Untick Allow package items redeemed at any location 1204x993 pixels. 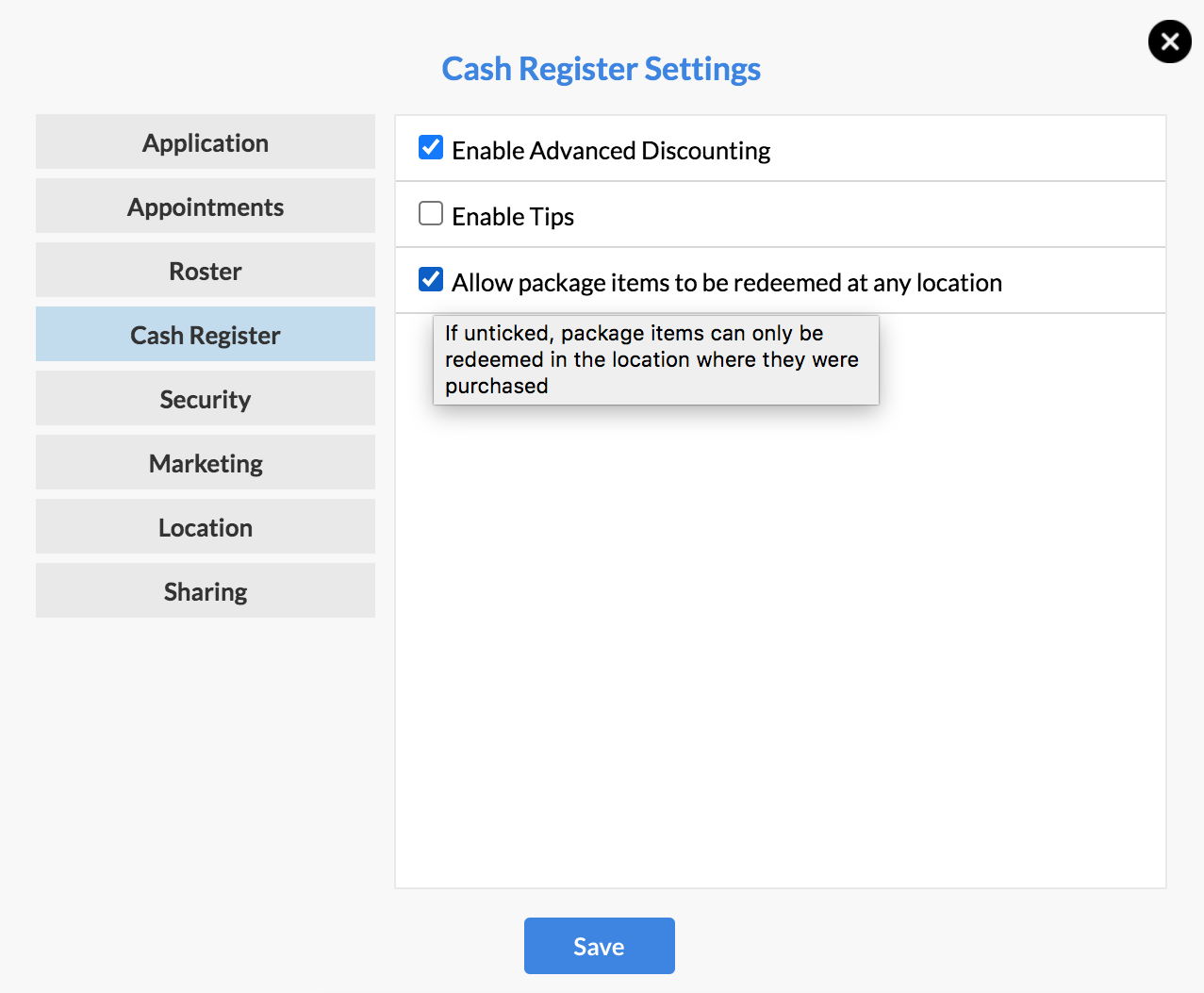431,279
